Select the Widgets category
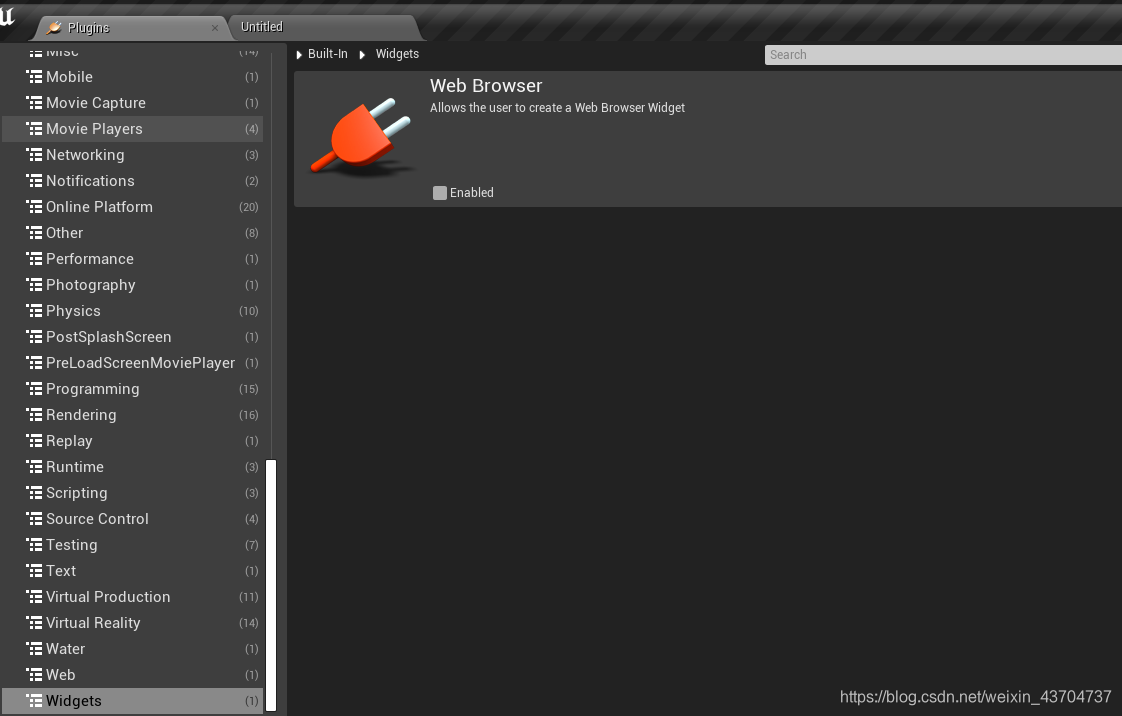This screenshot has height=716, width=1122. [x=132, y=700]
